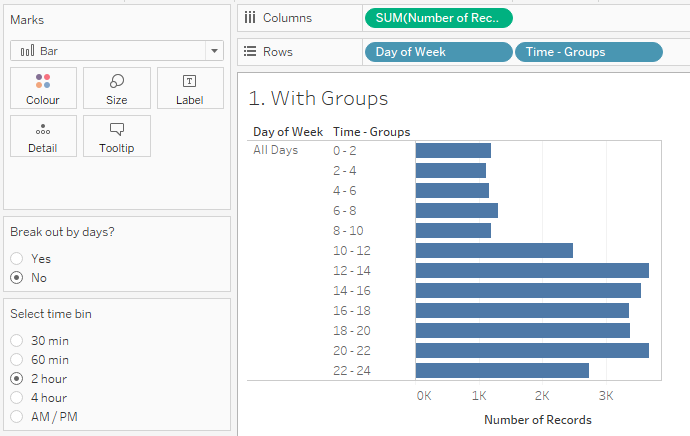690x436 pixels.
Task: Click the SUM(Number of Records) pill
Action: 439,18
